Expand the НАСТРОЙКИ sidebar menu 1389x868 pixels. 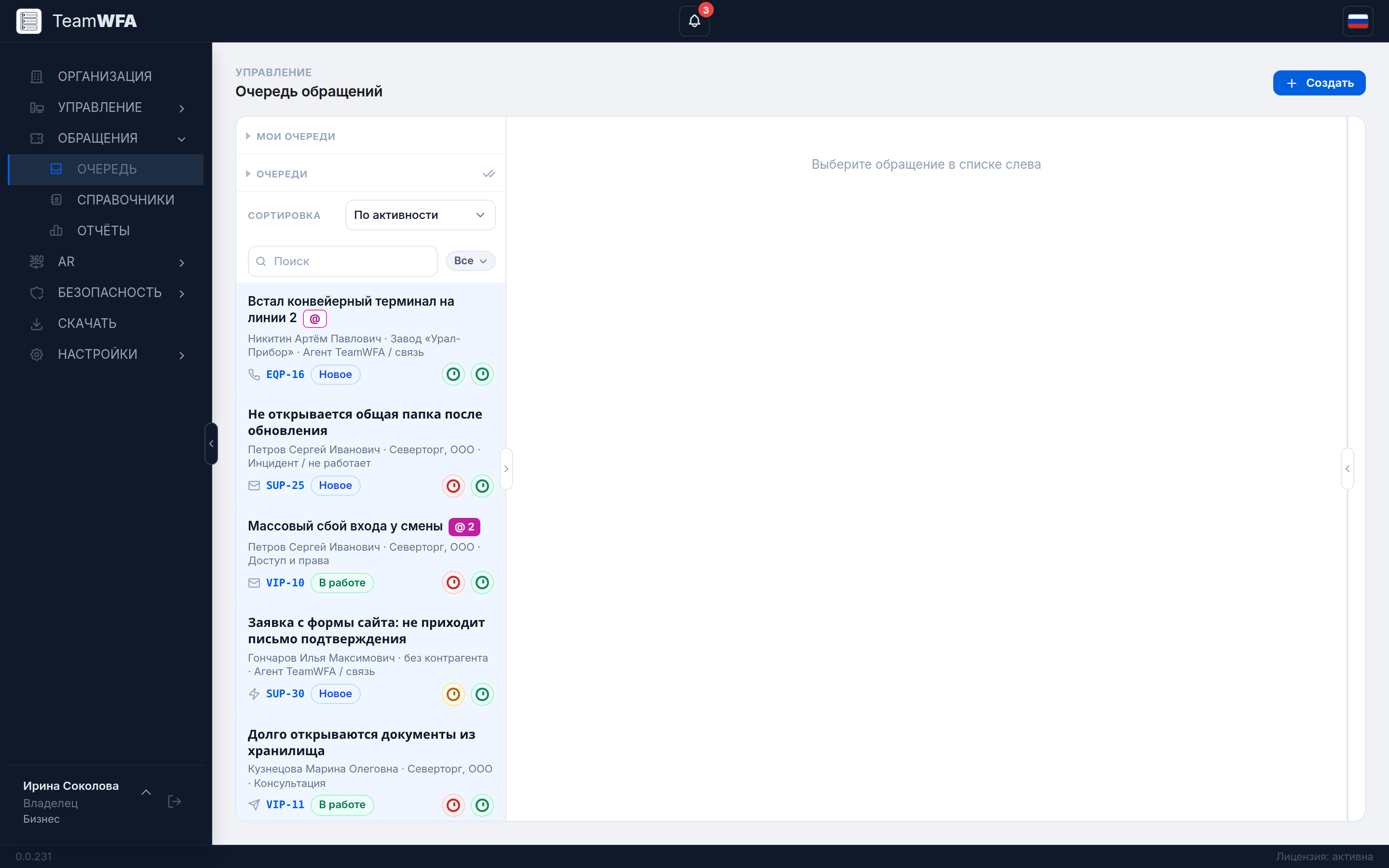click(x=106, y=354)
